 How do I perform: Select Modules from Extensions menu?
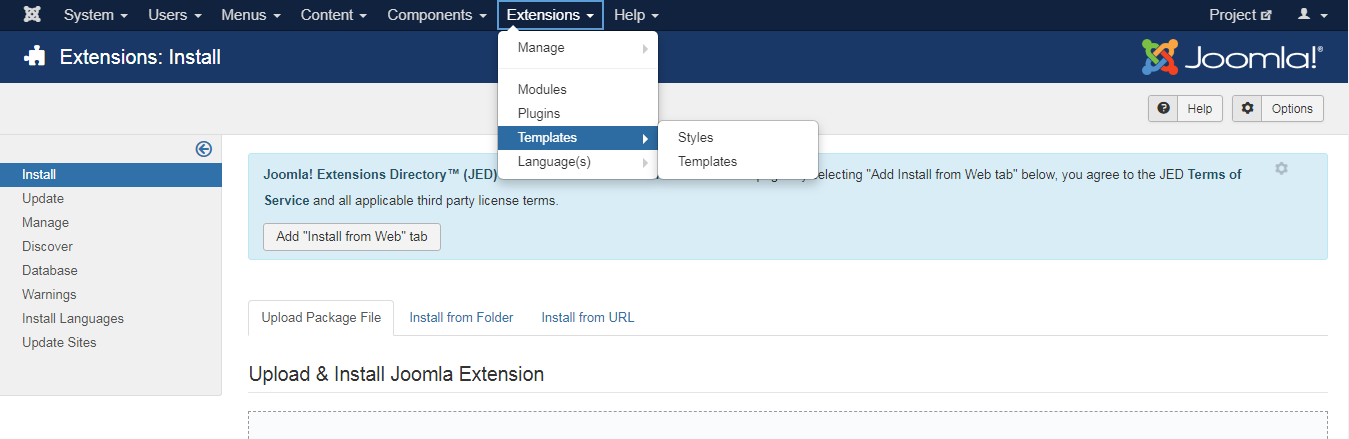(578, 90)
